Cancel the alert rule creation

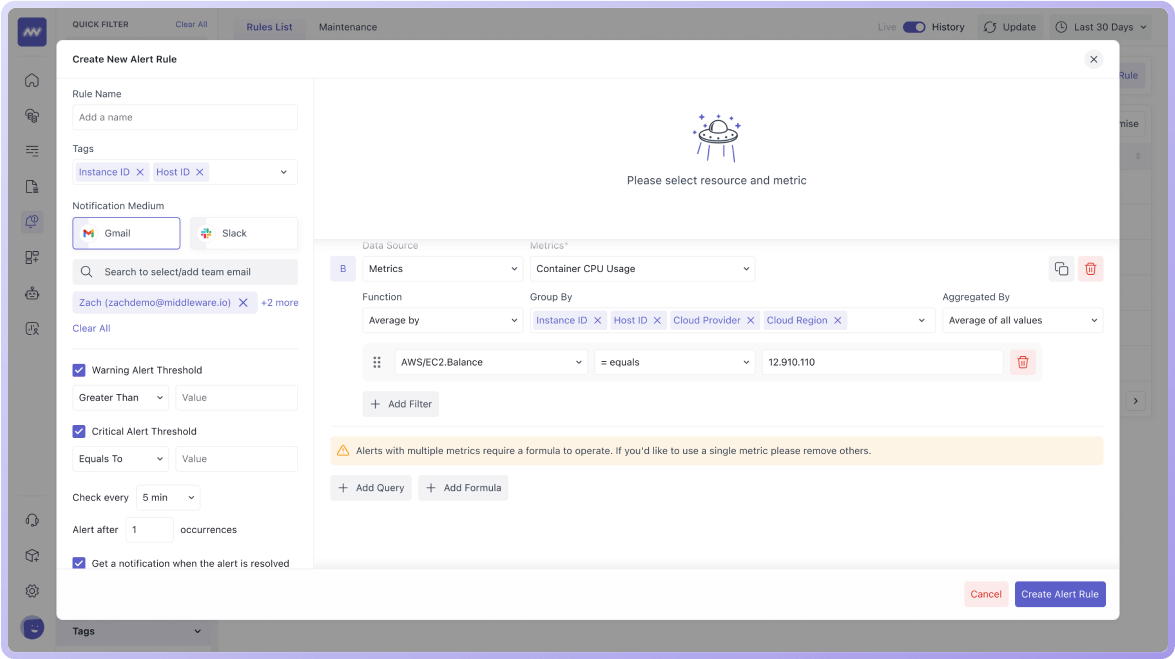985,594
